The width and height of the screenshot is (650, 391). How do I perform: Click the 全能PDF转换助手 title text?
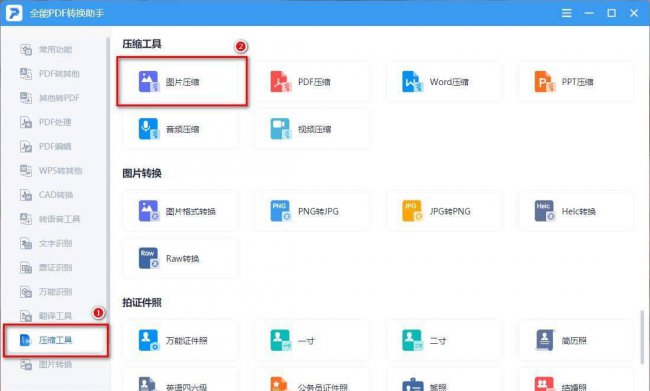[67, 13]
